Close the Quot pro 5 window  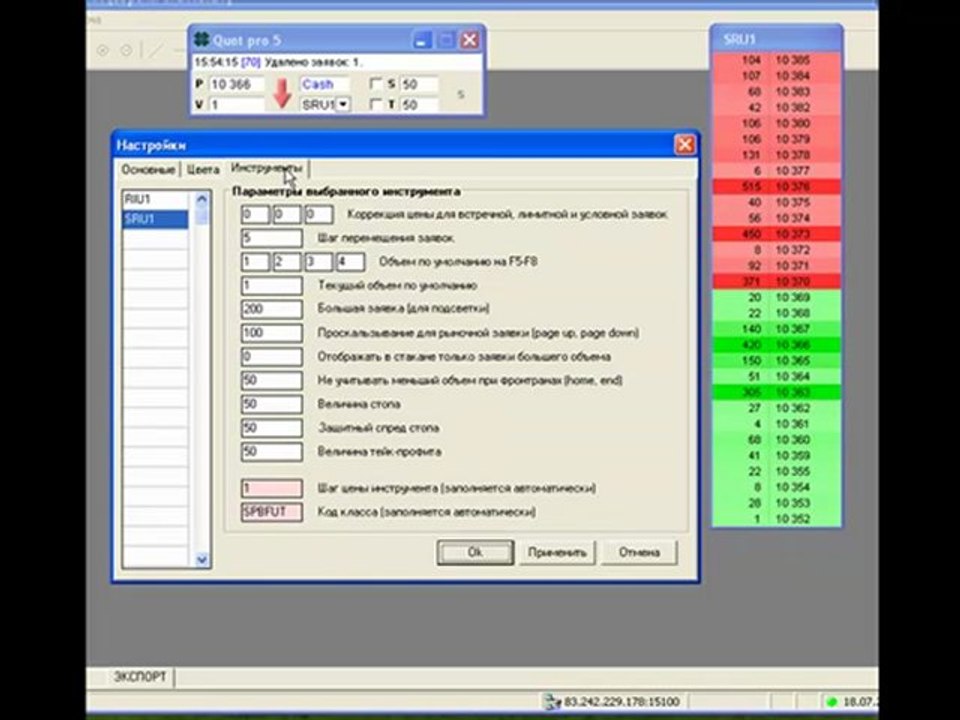[469, 40]
